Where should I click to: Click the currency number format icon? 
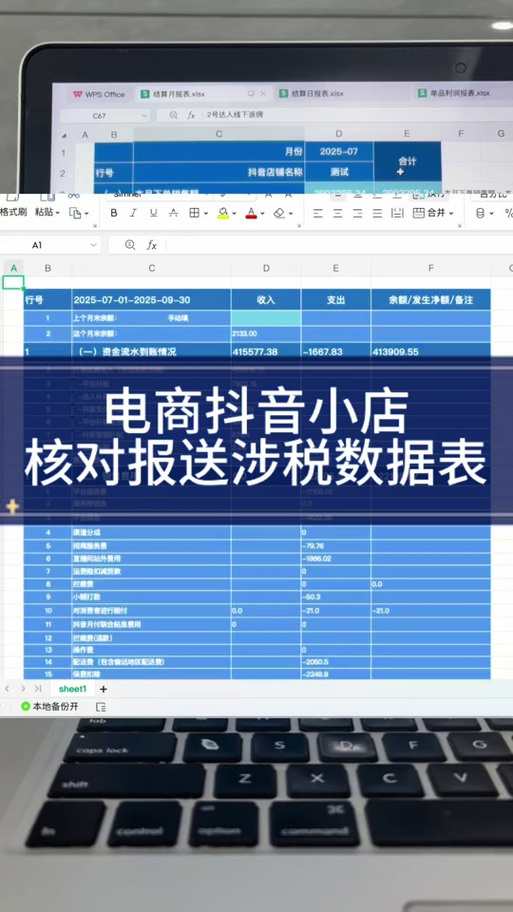pos(480,213)
